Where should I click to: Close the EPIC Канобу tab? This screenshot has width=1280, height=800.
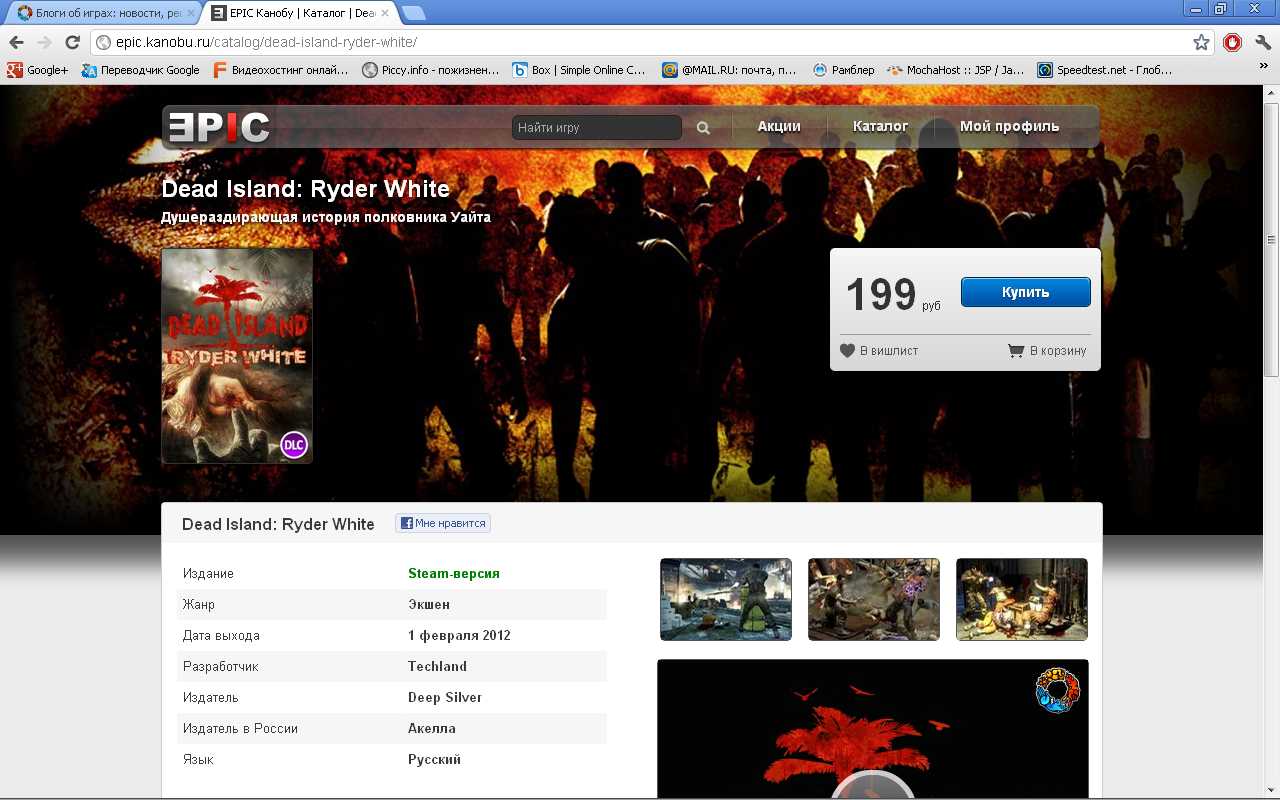tap(385, 13)
